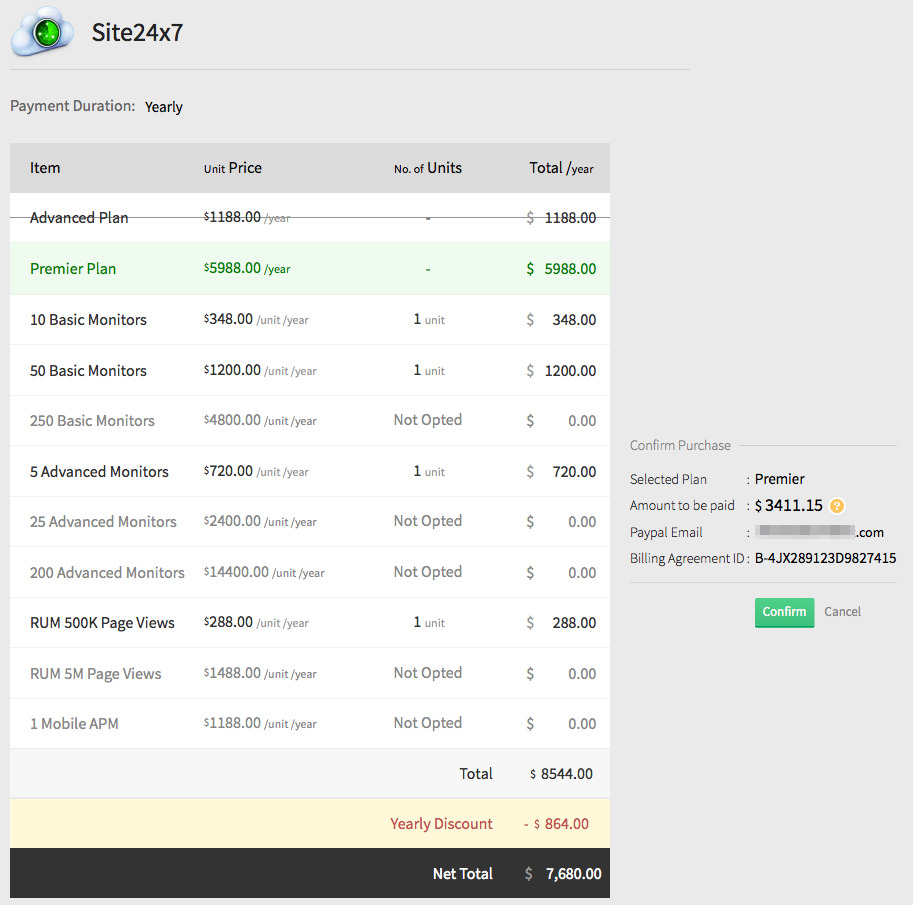Click the Yearly payment duration value
This screenshot has height=905, width=913.
[x=163, y=107]
